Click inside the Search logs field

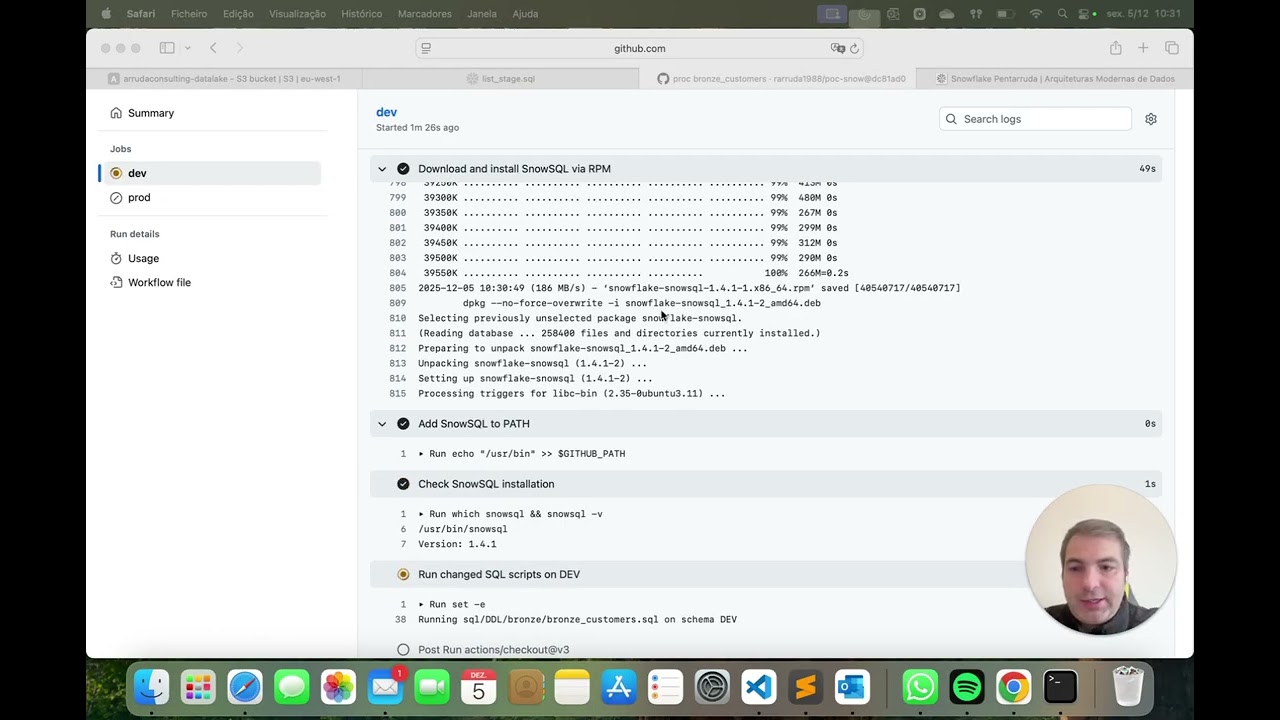pyautogui.click(x=1035, y=119)
